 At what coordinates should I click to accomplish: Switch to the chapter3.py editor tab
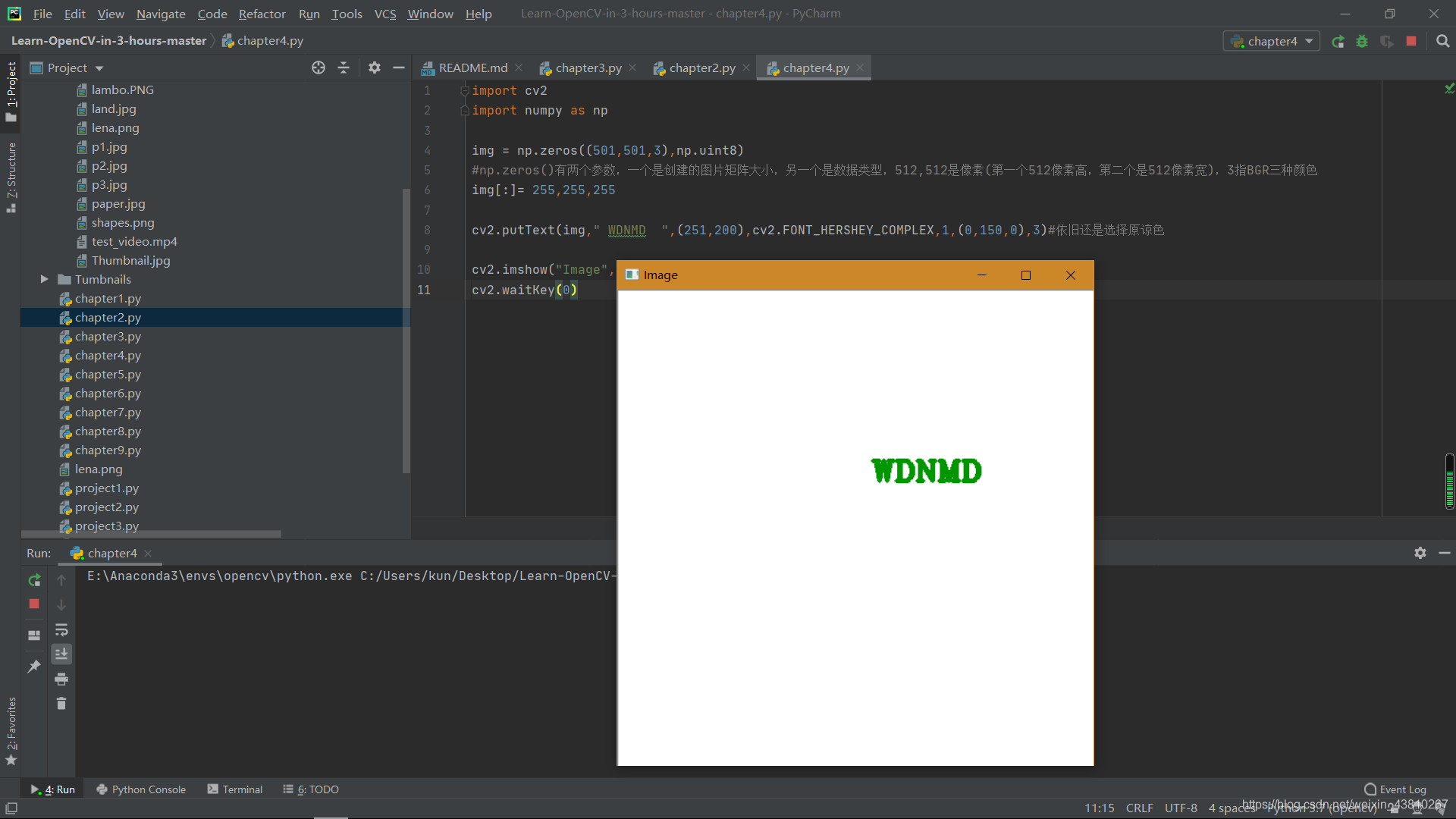tap(588, 68)
